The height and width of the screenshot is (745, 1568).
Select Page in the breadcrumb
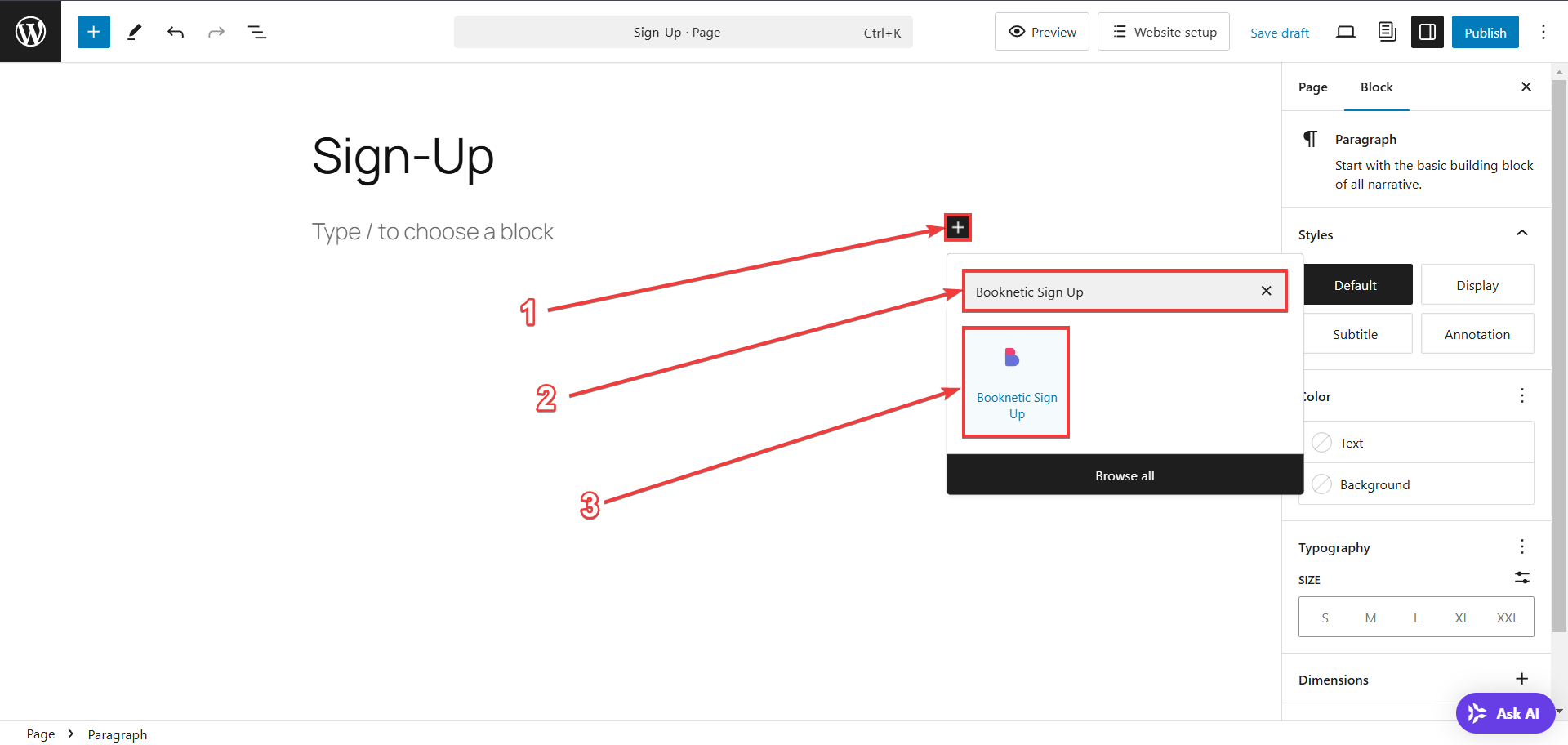tap(41, 734)
